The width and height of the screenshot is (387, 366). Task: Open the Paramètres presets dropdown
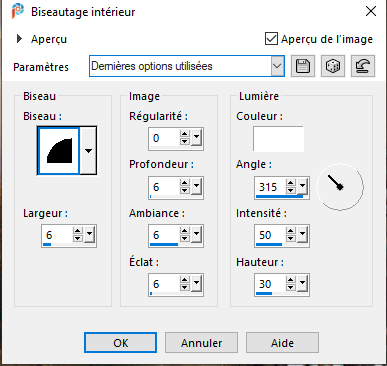[x=277, y=66]
